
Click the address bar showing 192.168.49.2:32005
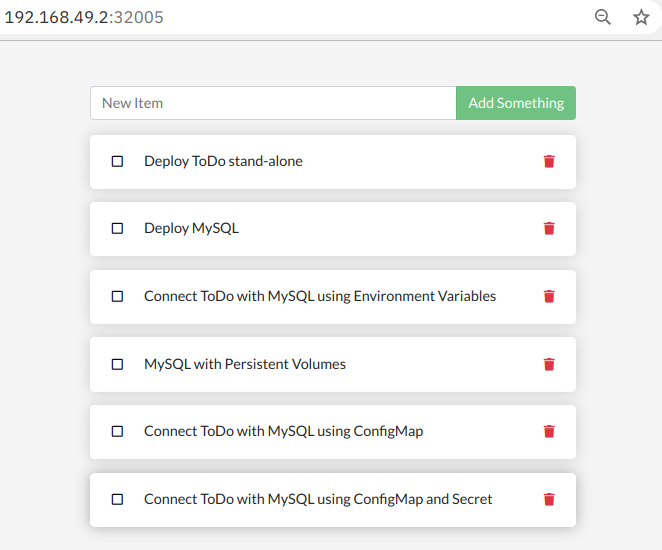coord(85,17)
